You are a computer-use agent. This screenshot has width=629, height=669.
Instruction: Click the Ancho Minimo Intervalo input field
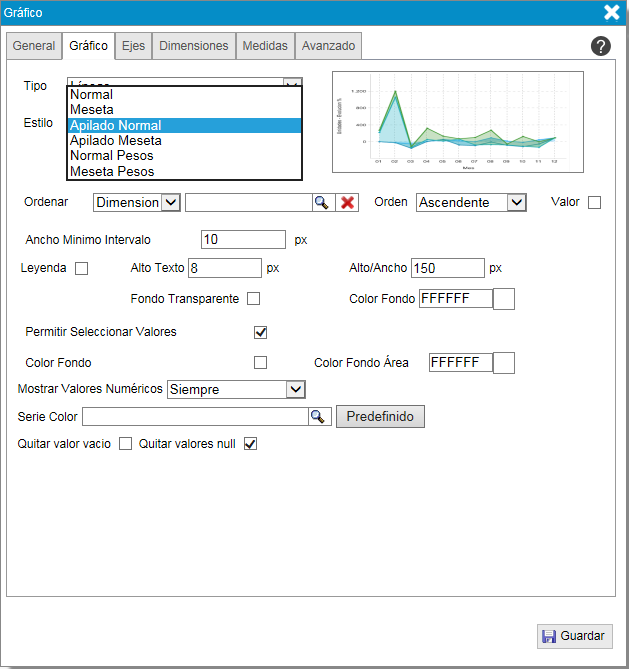(243, 240)
